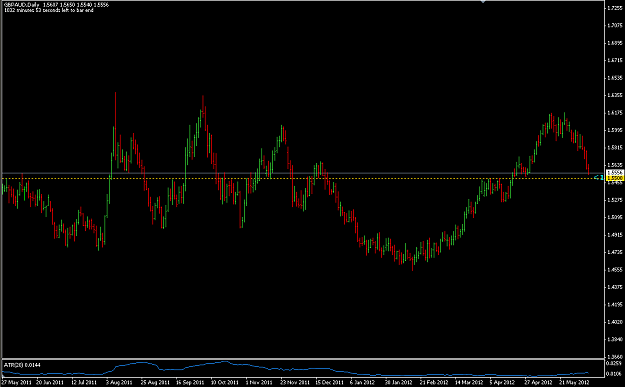Click the 12 Jul 2011 date label

(x=84, y=382)
